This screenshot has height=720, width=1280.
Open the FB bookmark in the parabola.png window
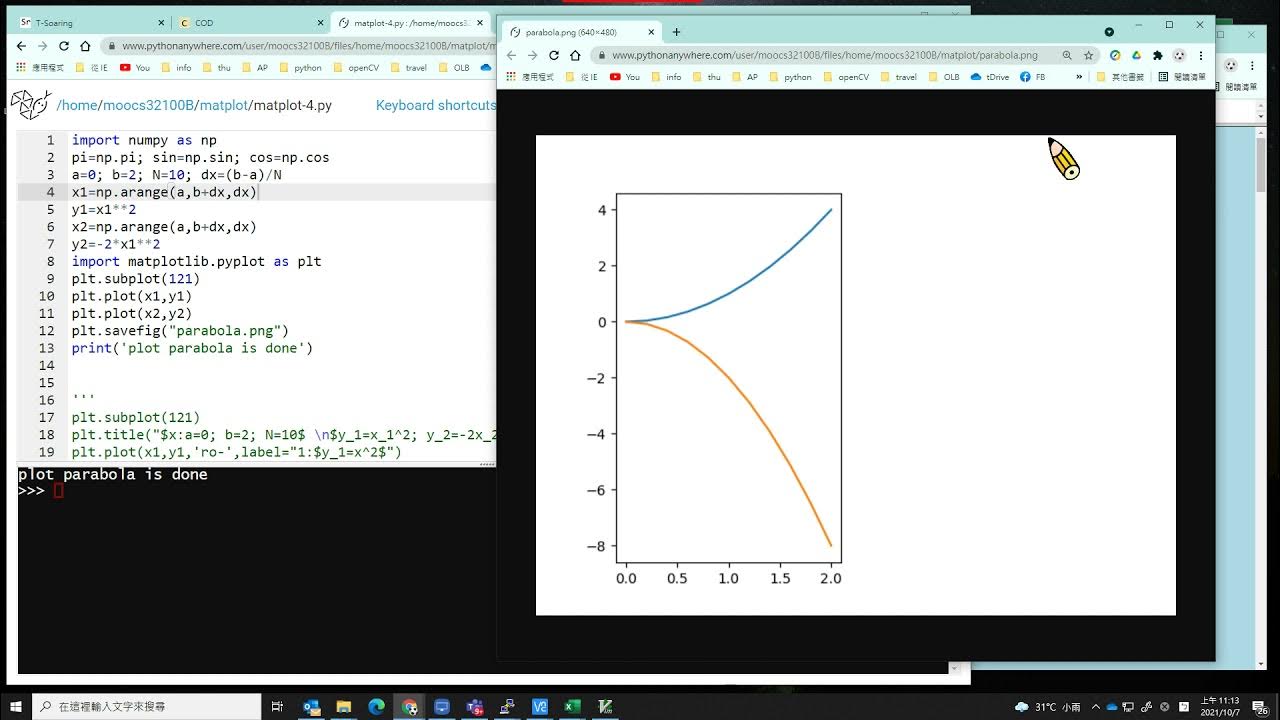pos(1033,77)
